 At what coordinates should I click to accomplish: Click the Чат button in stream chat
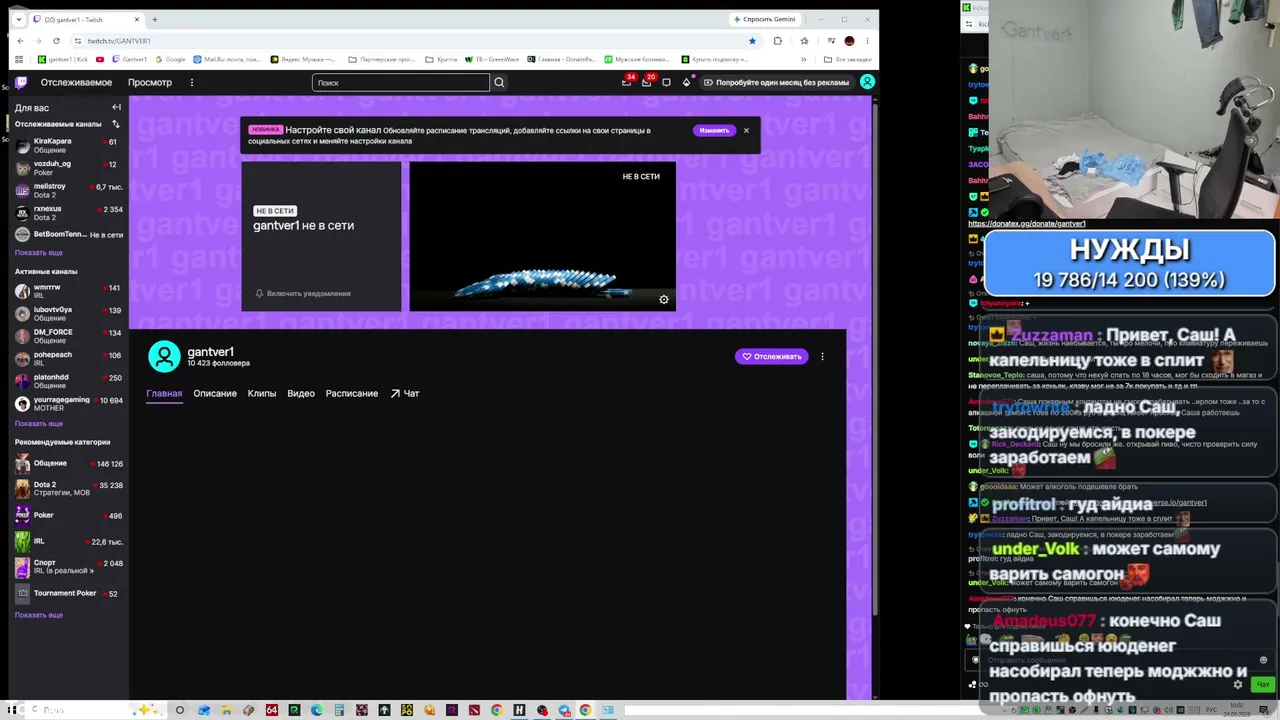click(x=1262, y=684)
